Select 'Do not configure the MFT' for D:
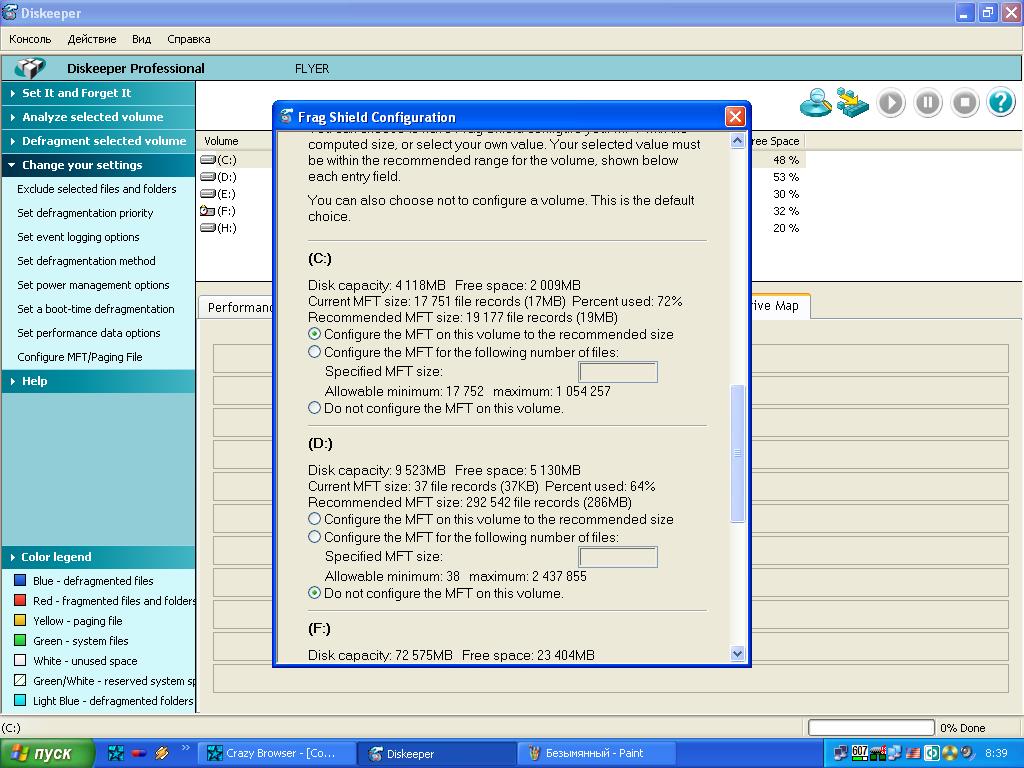 tap(314, 593)
